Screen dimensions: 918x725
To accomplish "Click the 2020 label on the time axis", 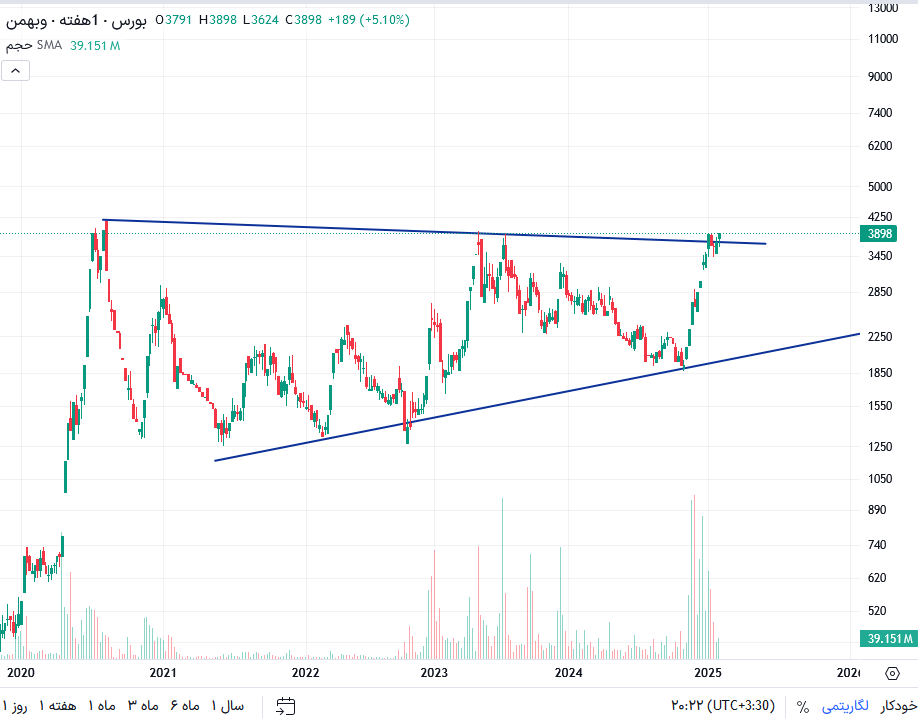I will 20,672.
